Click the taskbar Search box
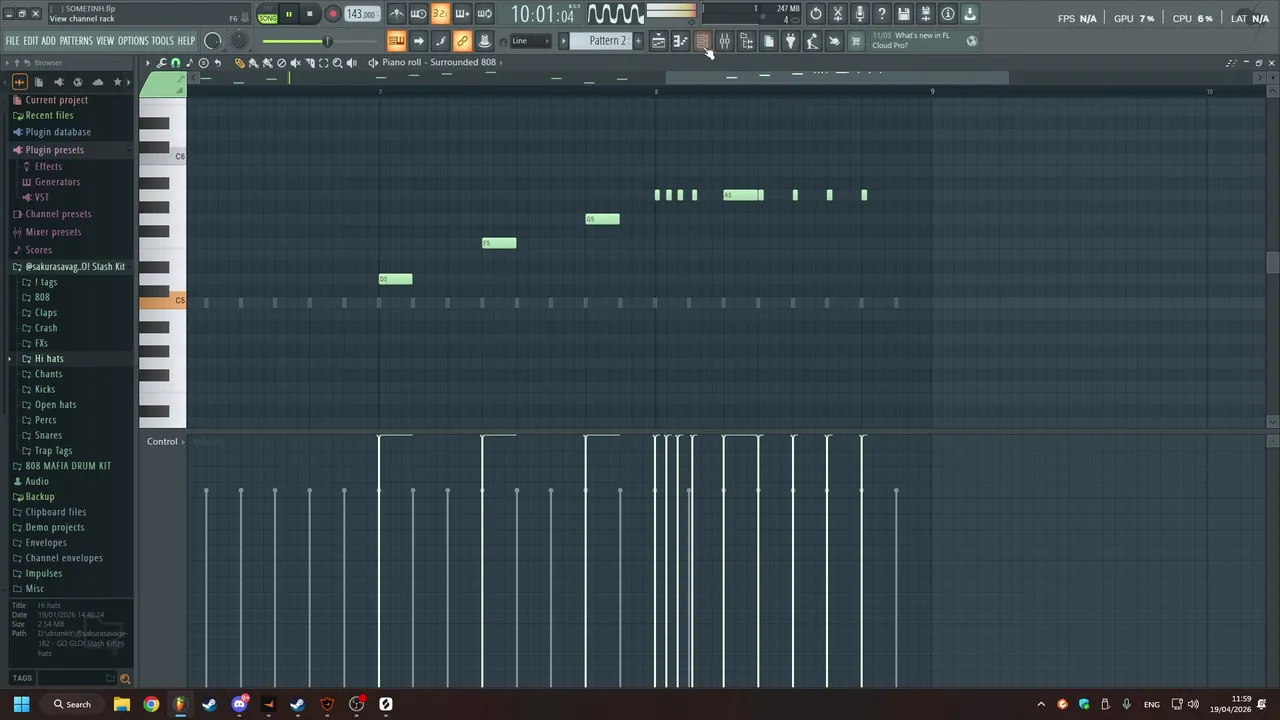 (72, 704)
